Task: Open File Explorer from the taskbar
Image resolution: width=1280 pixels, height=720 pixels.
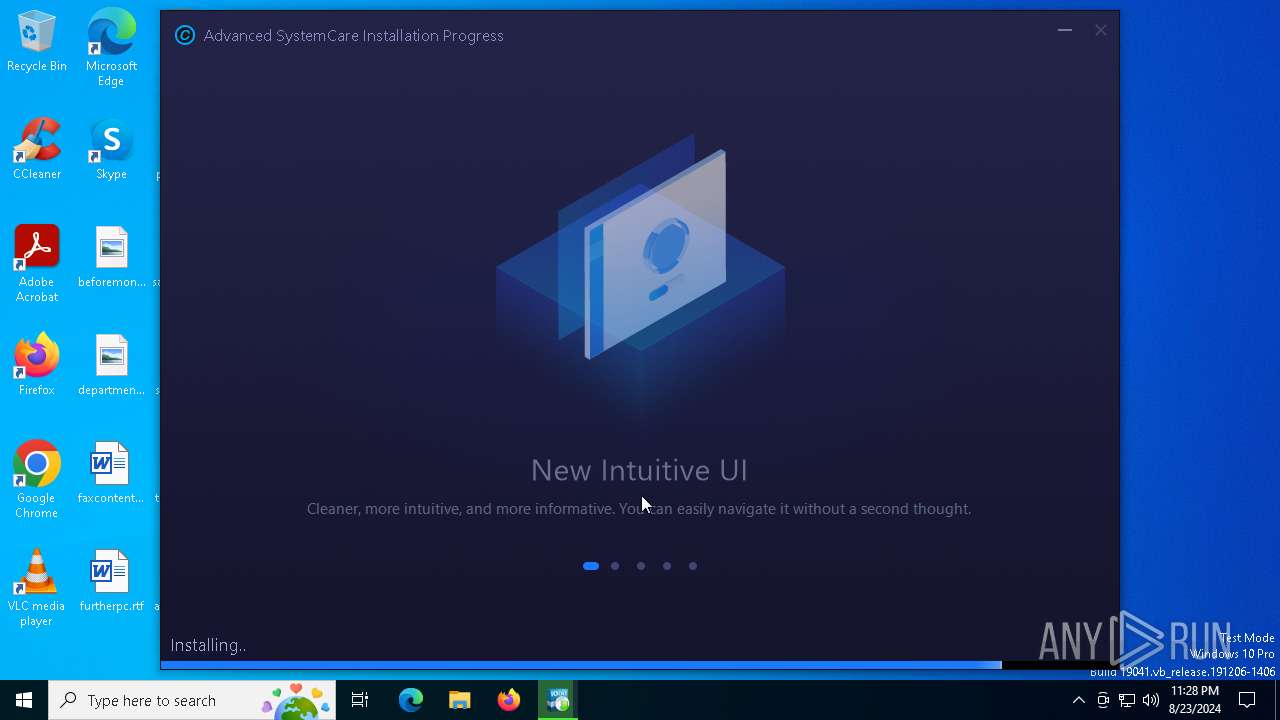Action: click(x=460, y=700)
